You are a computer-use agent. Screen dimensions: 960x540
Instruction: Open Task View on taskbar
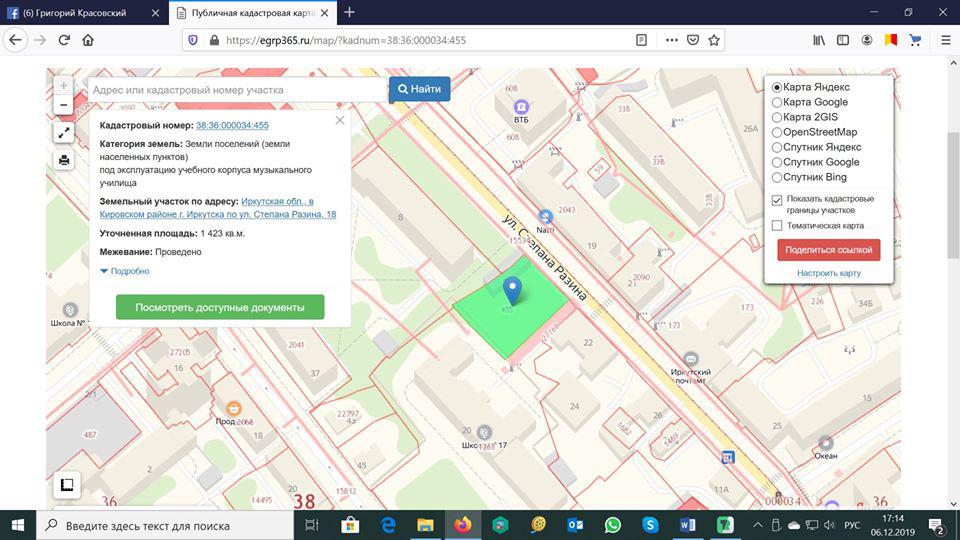coord(312,525)
